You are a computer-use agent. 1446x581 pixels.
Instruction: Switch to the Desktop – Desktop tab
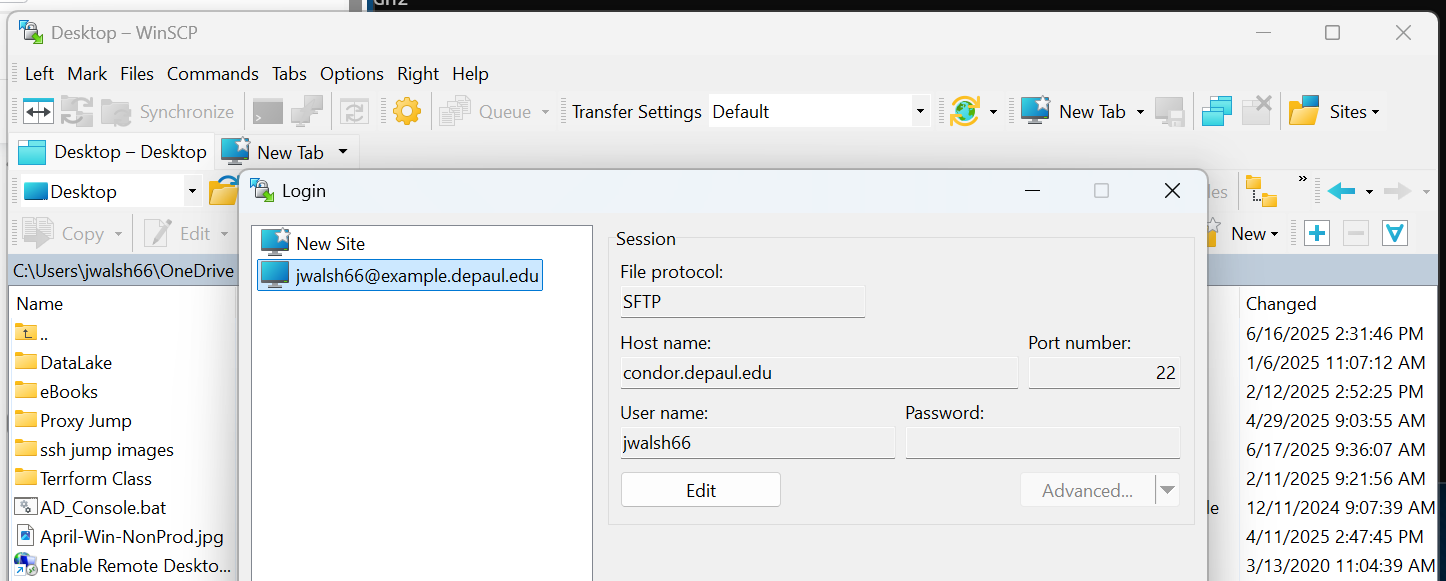113,152
